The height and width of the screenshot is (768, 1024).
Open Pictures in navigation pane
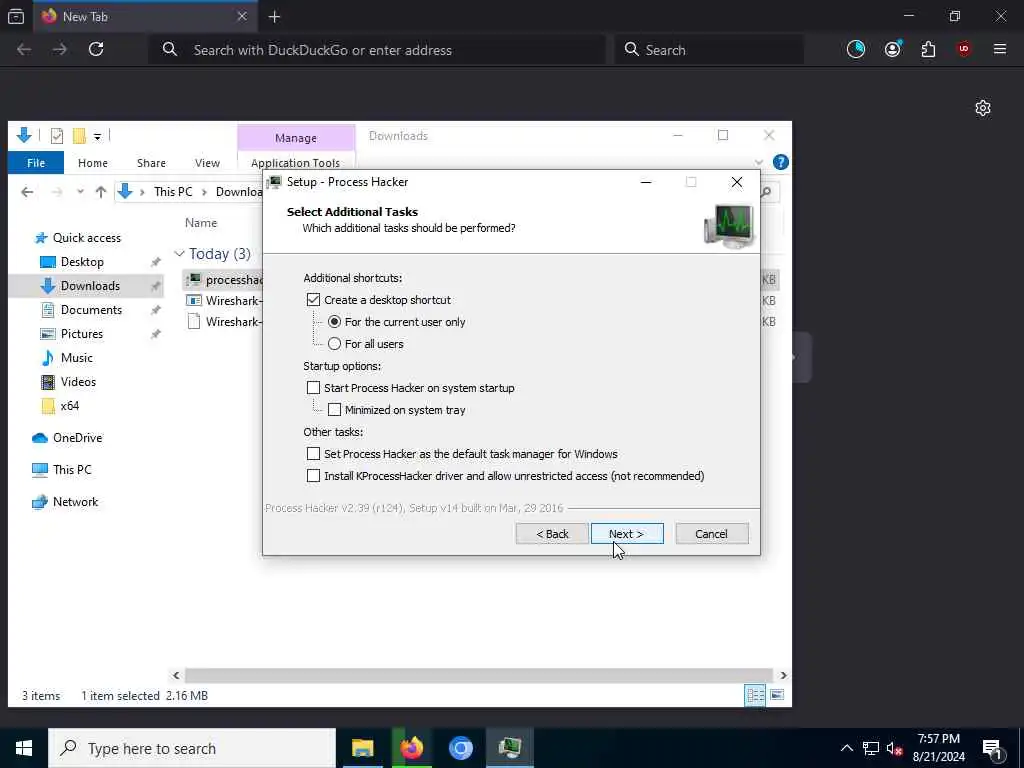(81, 334)
